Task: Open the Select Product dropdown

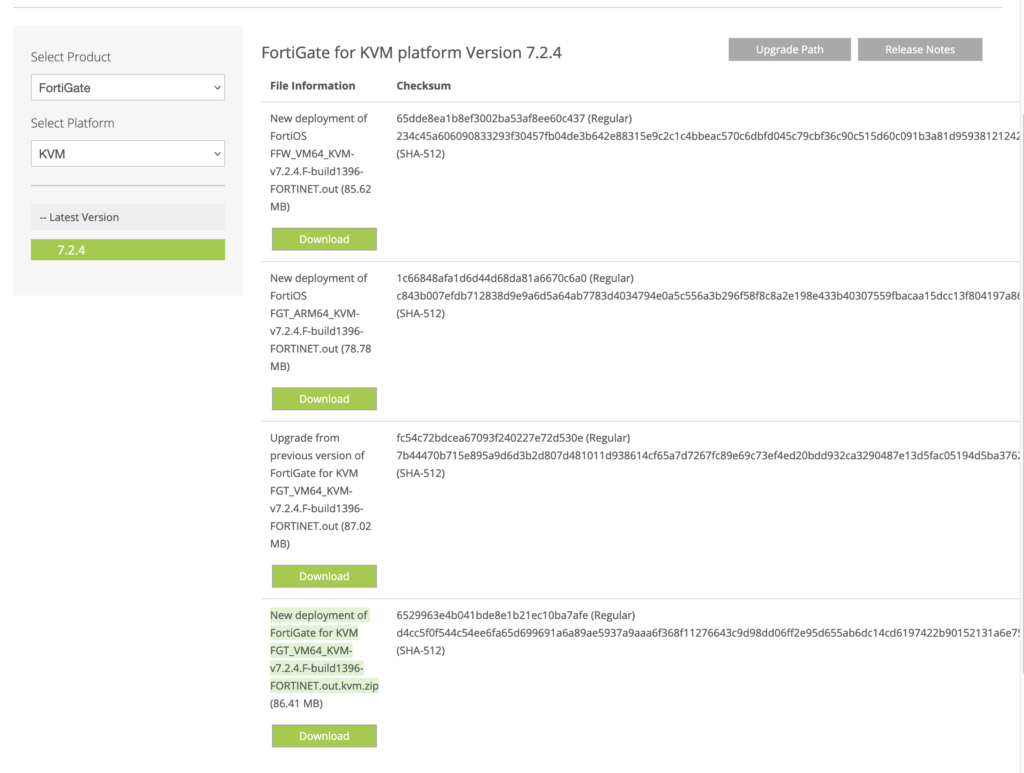Action: [127, 87]
